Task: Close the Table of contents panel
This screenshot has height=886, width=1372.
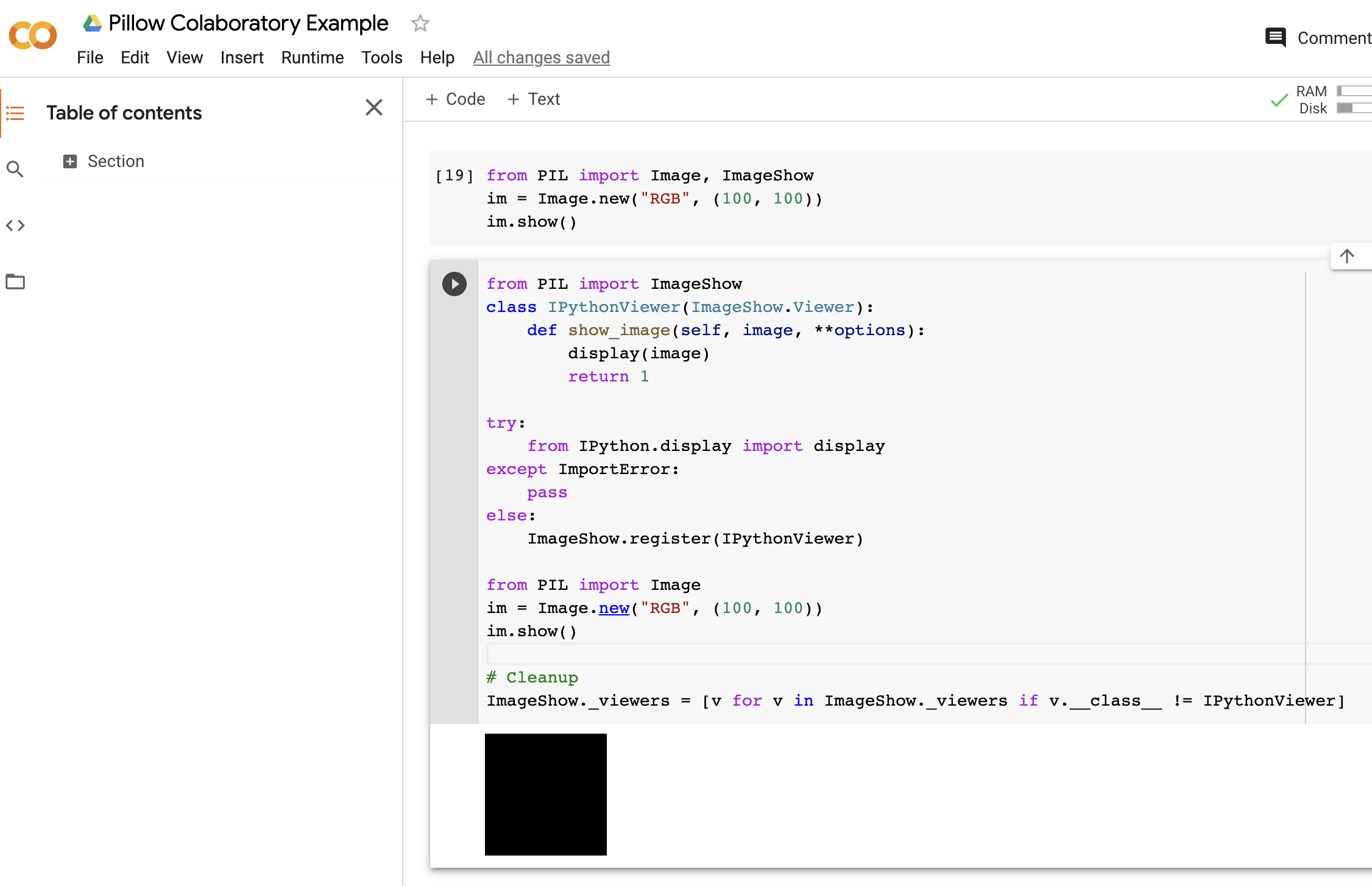Action: [373, 108]
